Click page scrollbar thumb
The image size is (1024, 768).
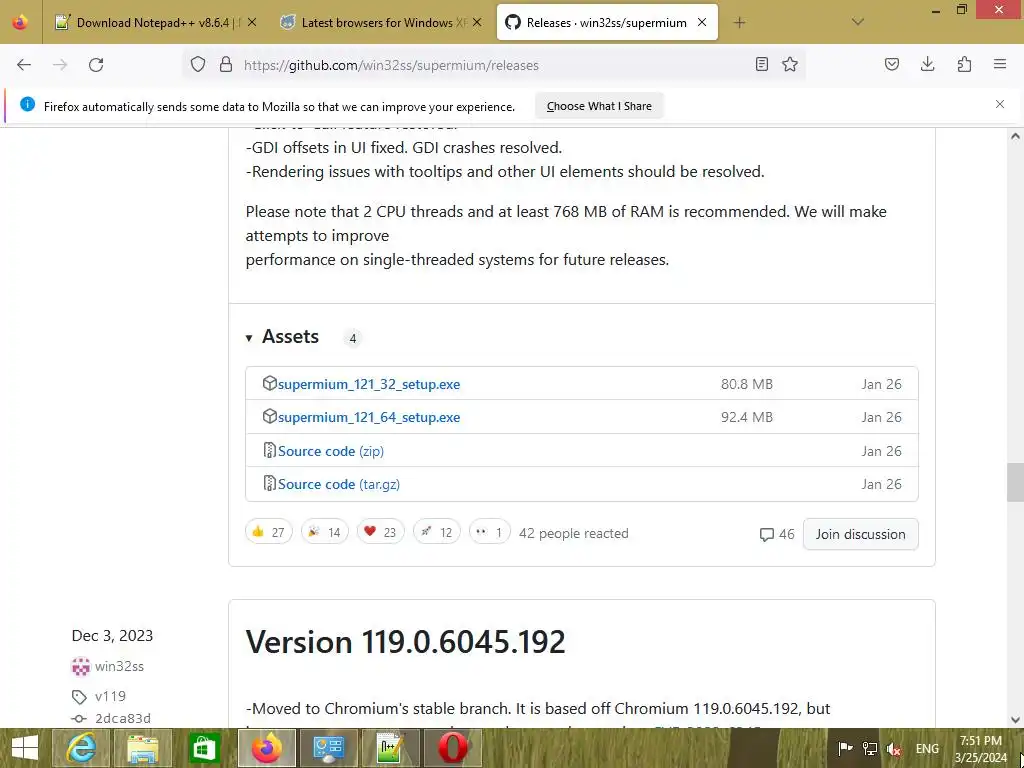pyautogui.click(x=1015, y=482)
